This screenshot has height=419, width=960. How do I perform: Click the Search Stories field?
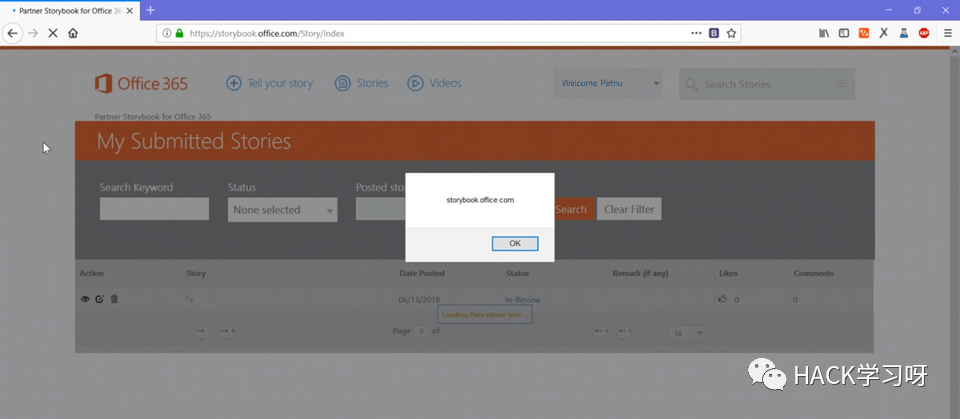point(765,84)
